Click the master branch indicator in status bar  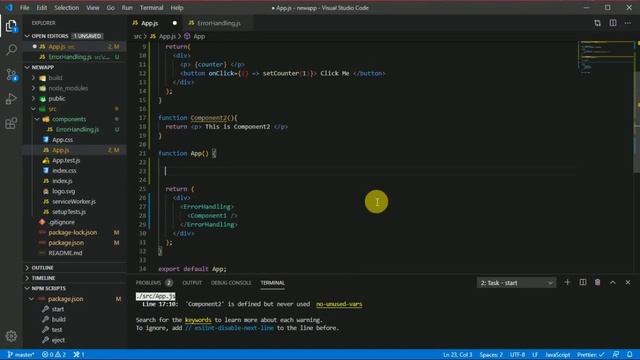[21, 354]
